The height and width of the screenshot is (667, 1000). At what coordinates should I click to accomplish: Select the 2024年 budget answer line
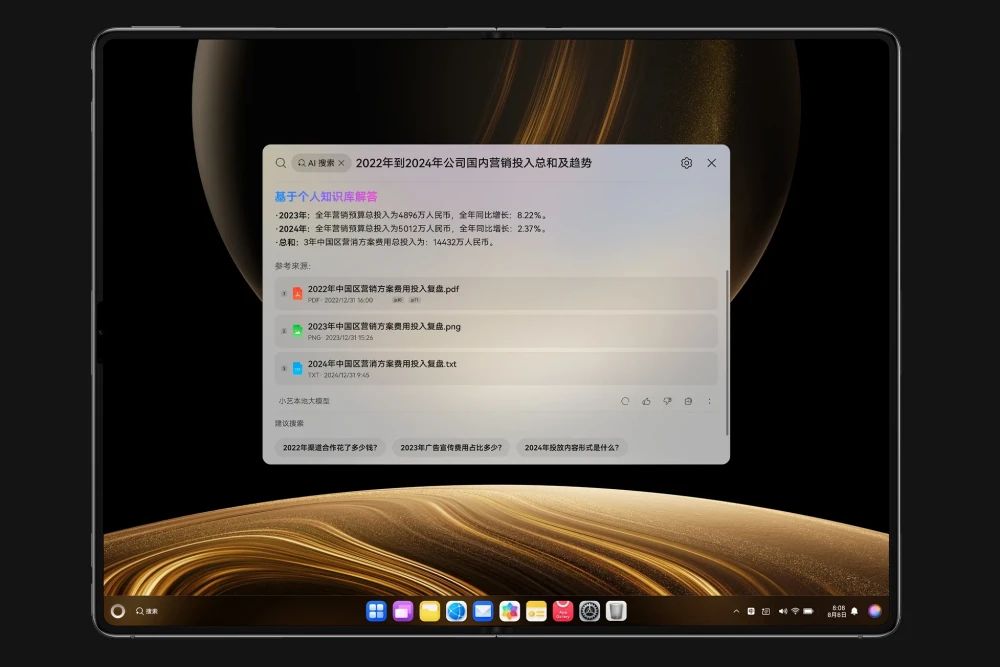tap(412, 229)
